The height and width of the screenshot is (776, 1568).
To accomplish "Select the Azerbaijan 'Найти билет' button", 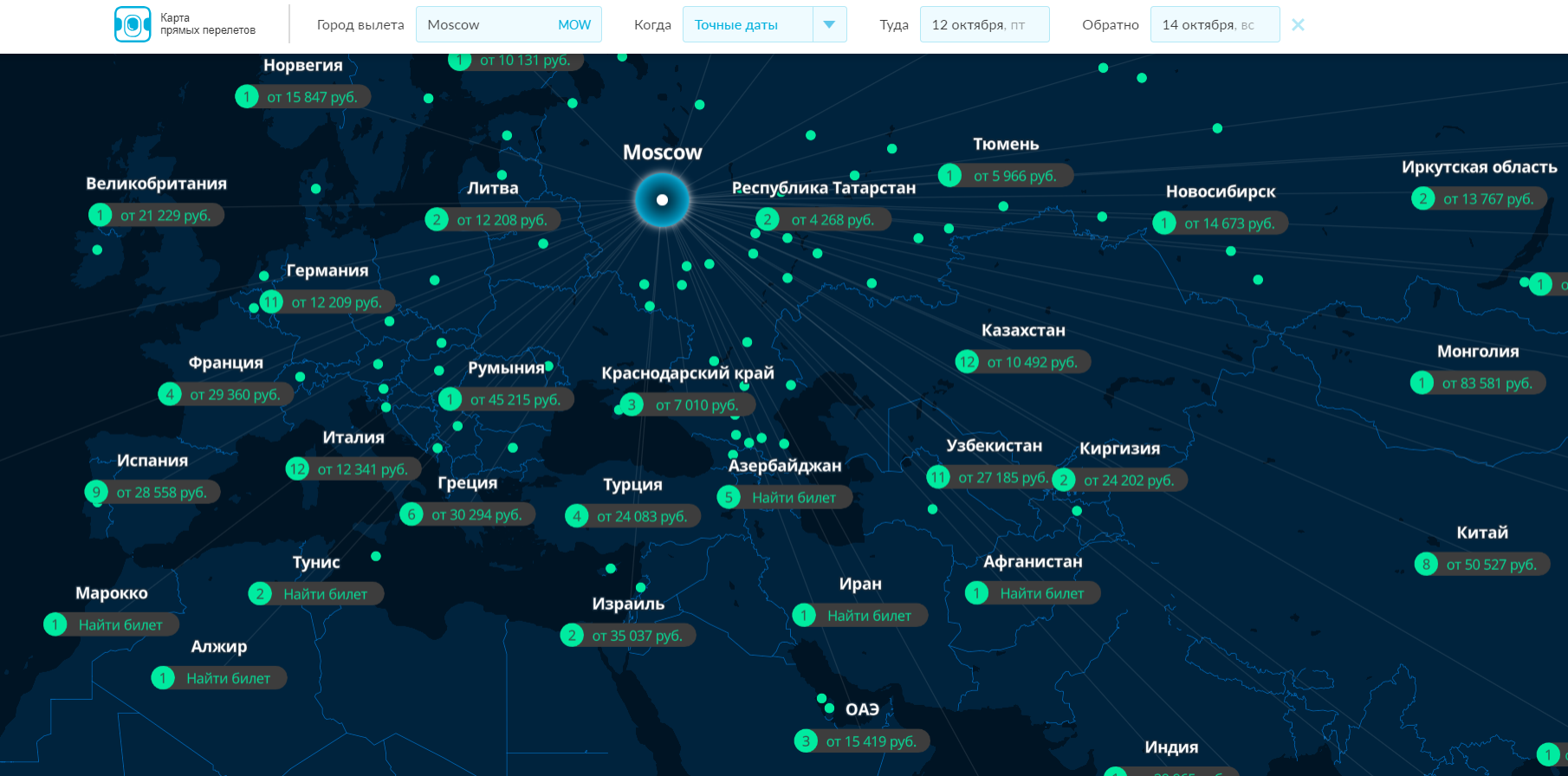I will coord(793,498).
